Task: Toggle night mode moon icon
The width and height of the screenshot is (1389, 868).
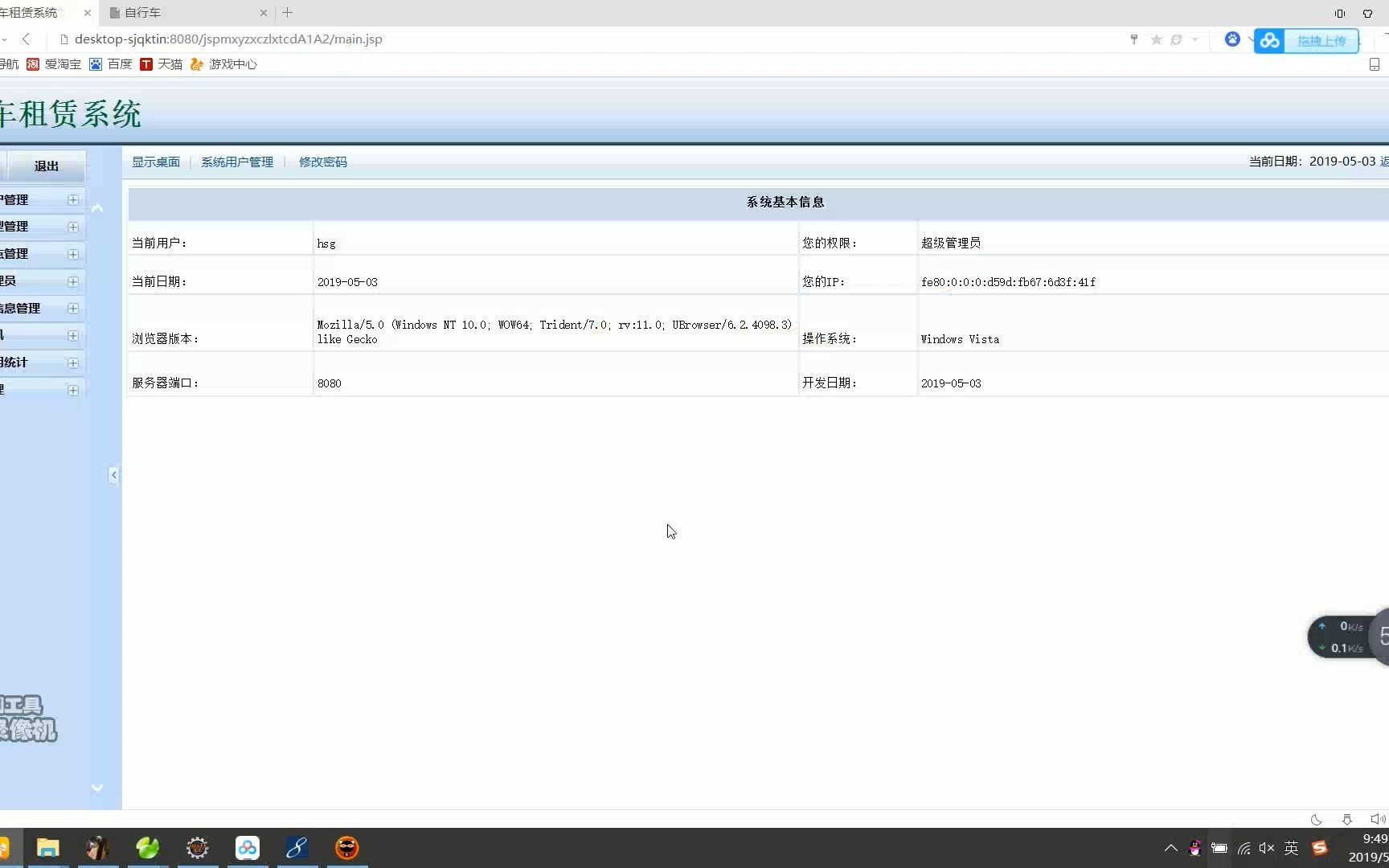Action: [x=1316, y=820]
